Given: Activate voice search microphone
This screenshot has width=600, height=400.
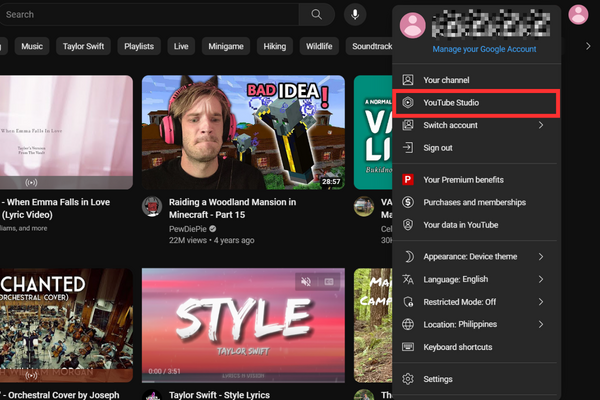Looking at the screenshot, I should (x=355, y=15).
